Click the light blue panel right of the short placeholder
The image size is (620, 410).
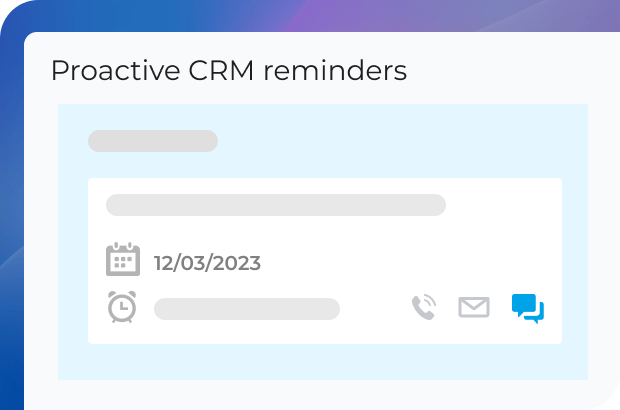click(400, 141)
